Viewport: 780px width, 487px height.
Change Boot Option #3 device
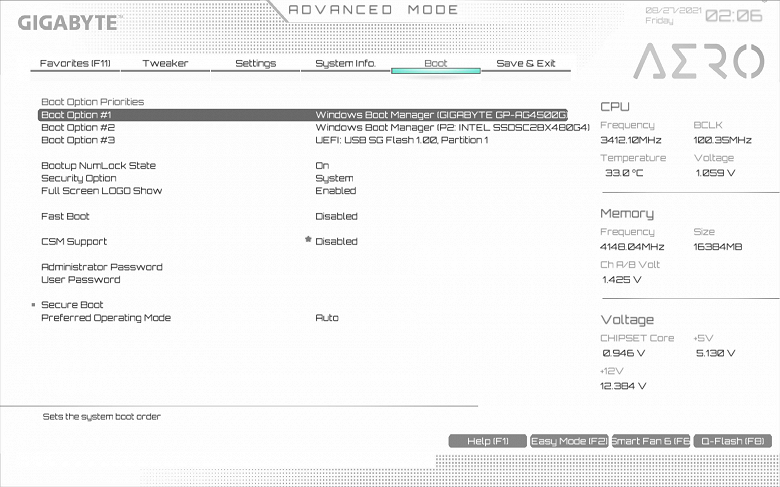coord(401,140)
